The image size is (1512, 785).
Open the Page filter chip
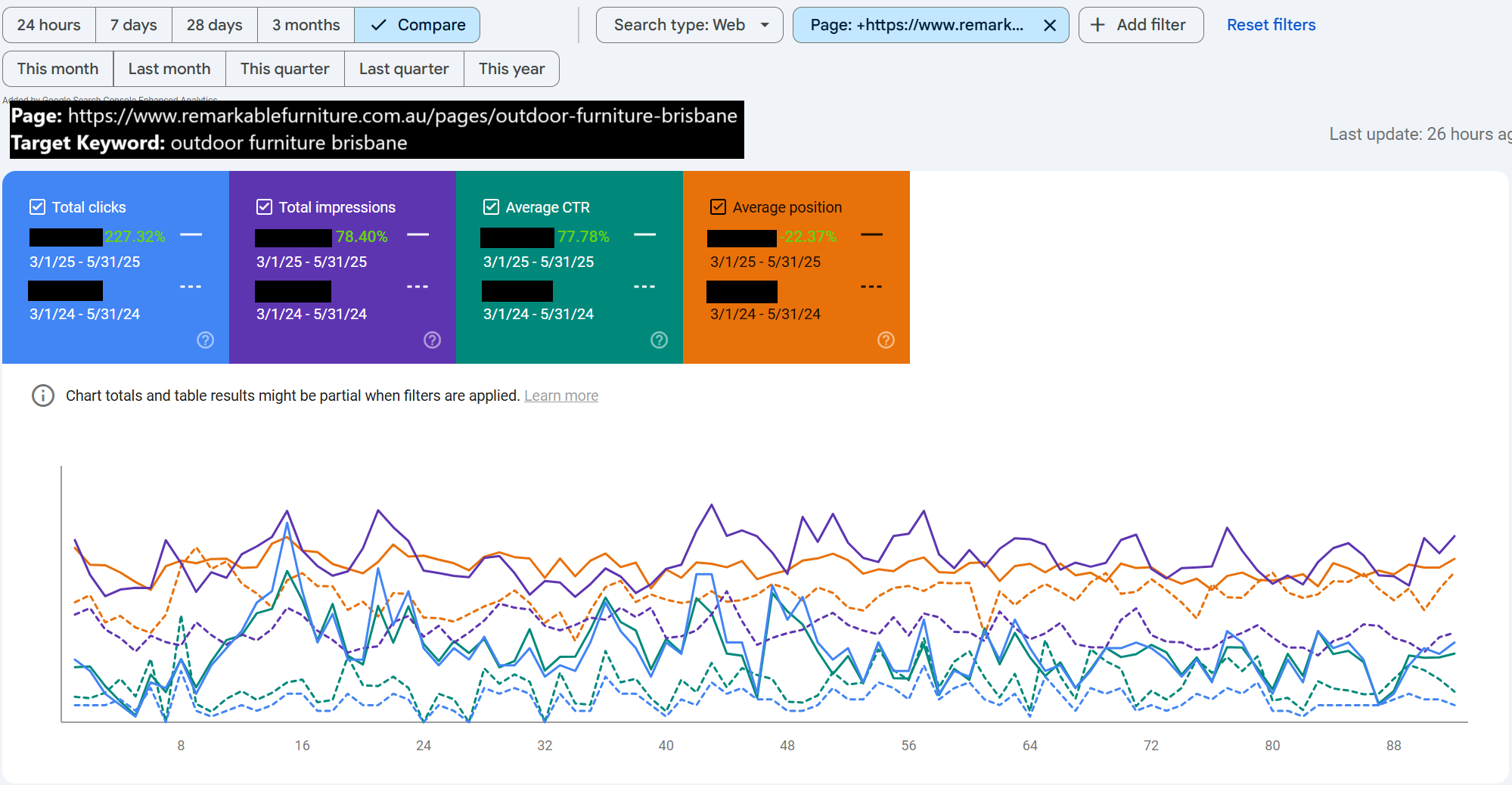tap(916, 25)
